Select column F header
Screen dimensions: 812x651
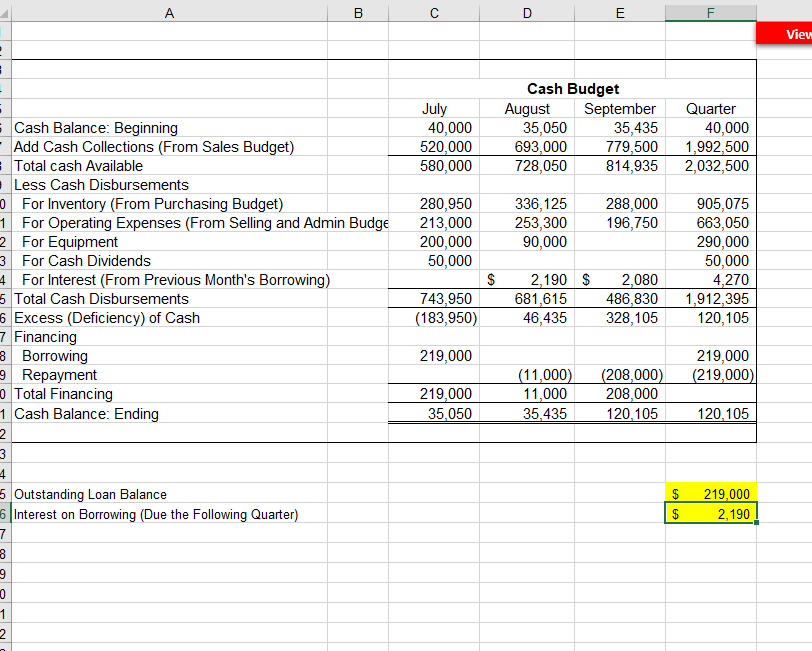(710, 12)
